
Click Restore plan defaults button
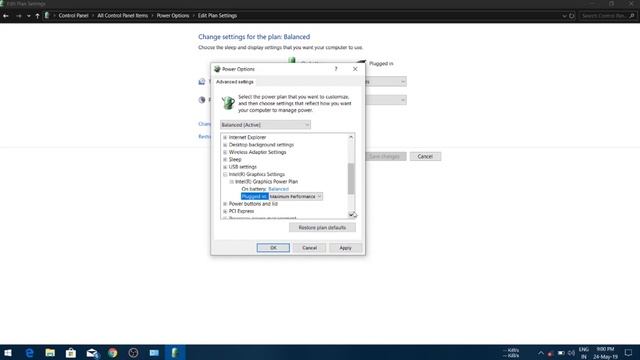click(x=322, y=227)
